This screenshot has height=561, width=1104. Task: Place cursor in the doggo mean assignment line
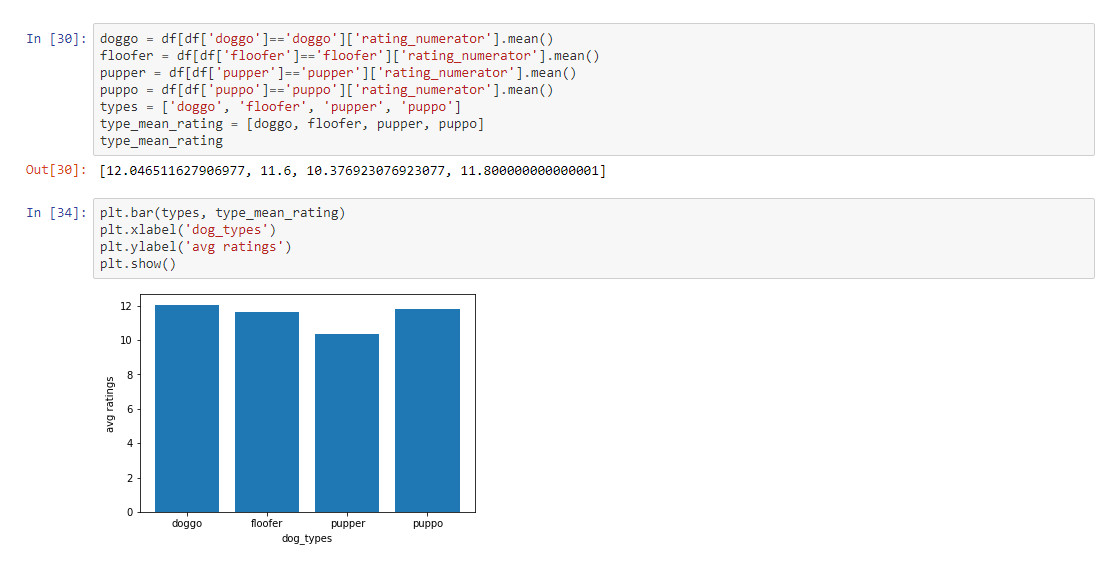tap(325, 39)
